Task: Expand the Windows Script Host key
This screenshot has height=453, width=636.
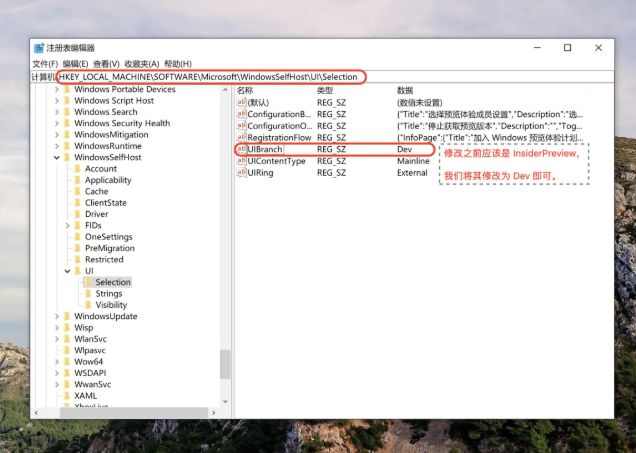Action: (x=57, y=101)
